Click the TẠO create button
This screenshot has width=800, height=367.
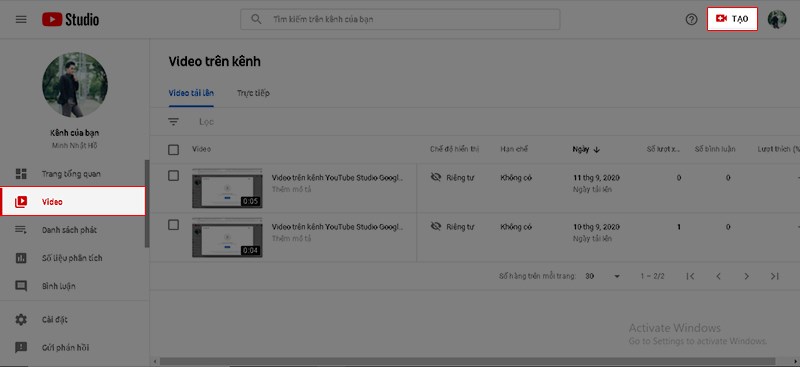tap(732, 19)
